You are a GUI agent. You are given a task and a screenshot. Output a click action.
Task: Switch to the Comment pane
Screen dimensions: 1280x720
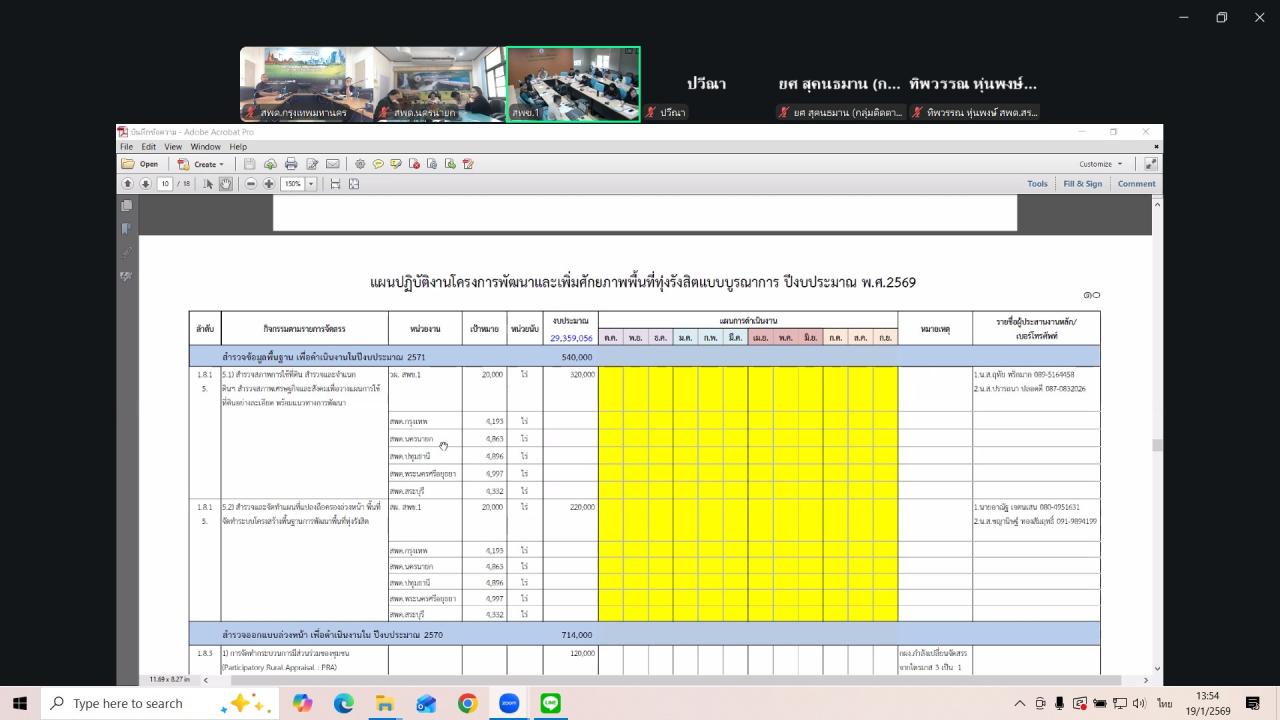point(1136,183)
